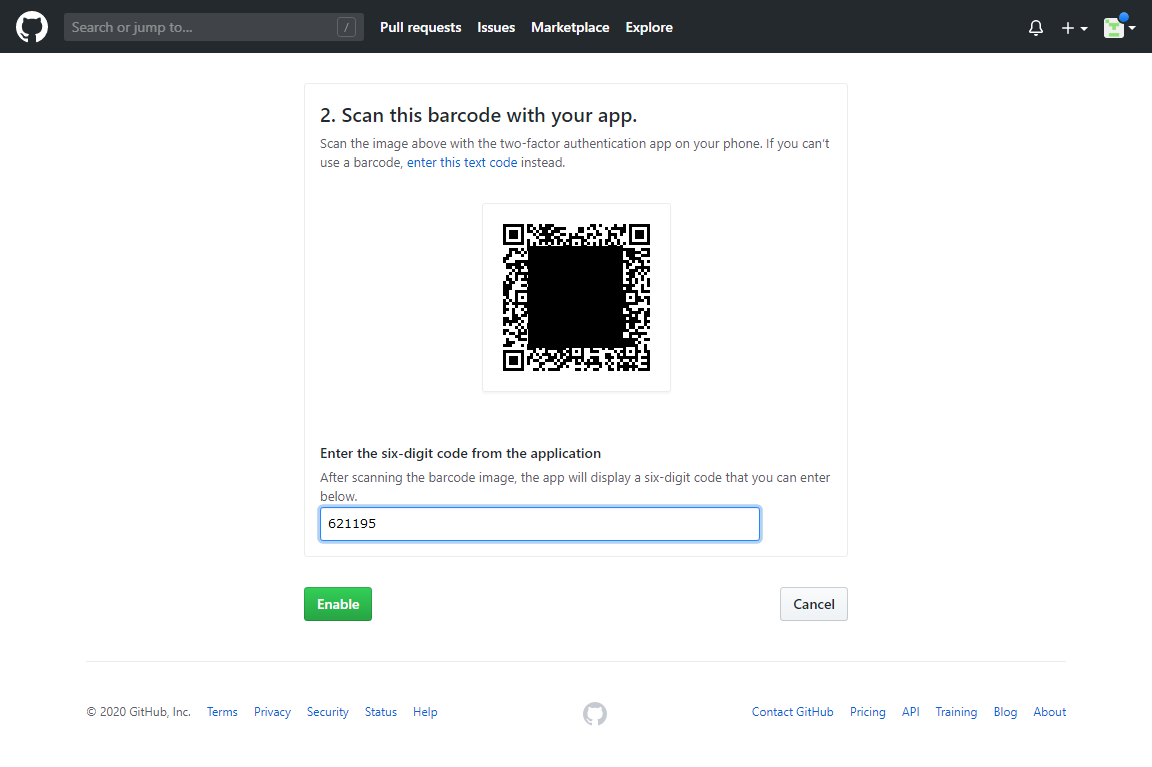The image size is (1152, 767).
Task: Click the footer GitHub mark icon
Action: tap(595, 713)
